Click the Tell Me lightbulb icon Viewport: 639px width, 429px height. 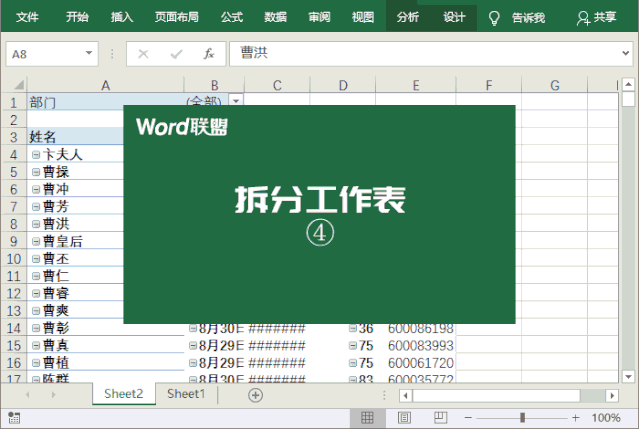point(493,17)
